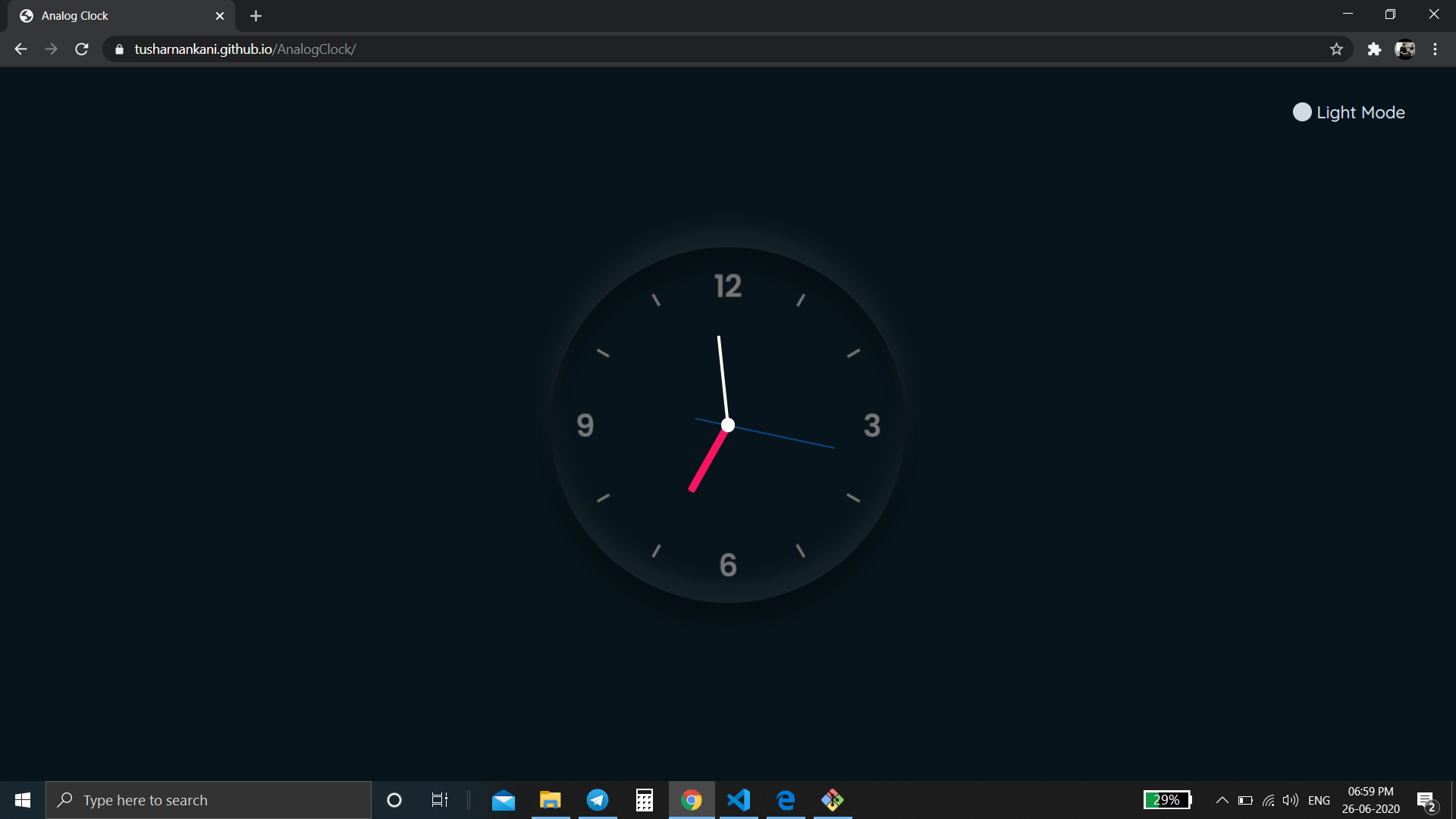Open a new browser tab
1456x819 pixels.
pyautogui.click(x=256, y=15)
